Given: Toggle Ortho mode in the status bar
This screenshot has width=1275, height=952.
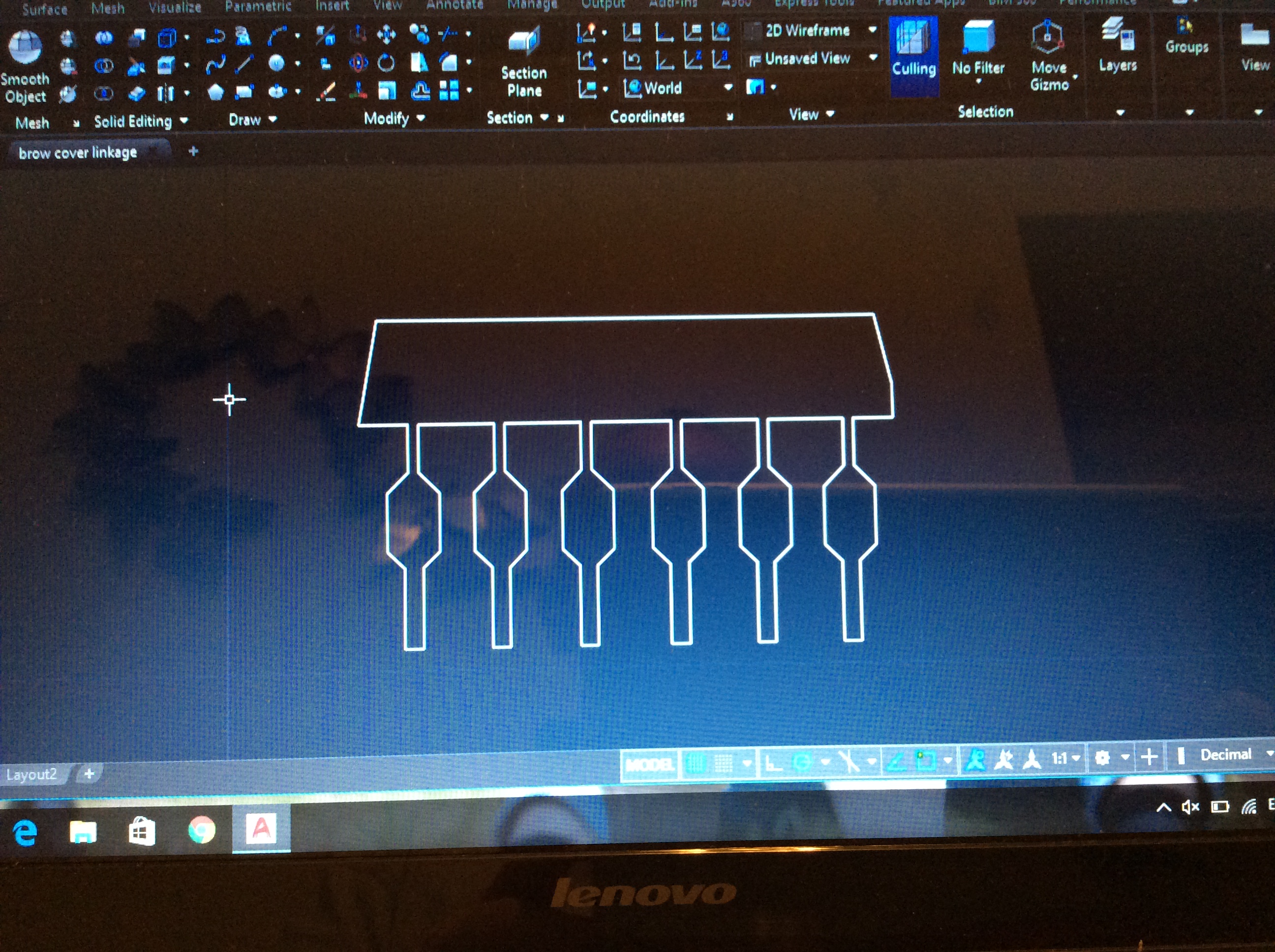Looking at the screenshot, I should click(774, 763).
